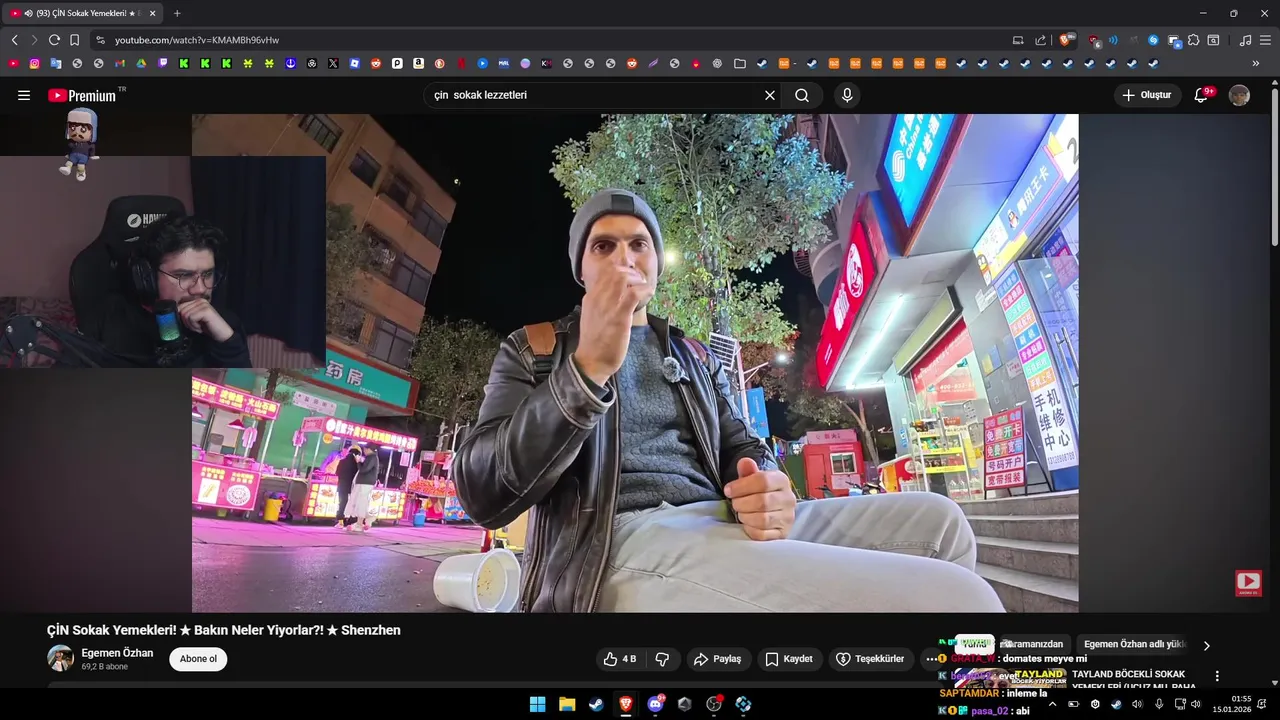Open YouTube notifications bell
1280x720 pixels.
tap(1202, 95)
